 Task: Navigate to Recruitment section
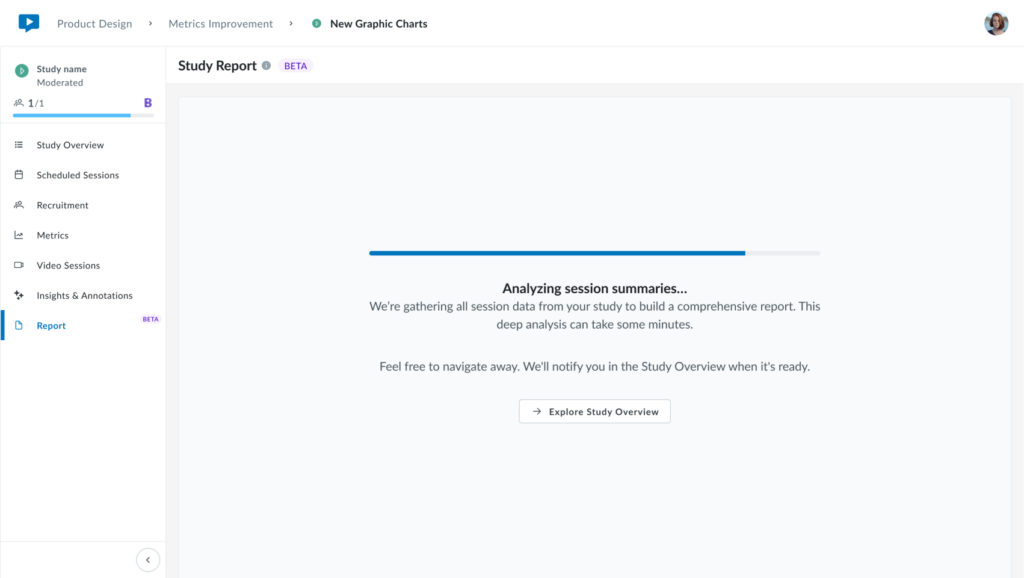click(83, 205)
